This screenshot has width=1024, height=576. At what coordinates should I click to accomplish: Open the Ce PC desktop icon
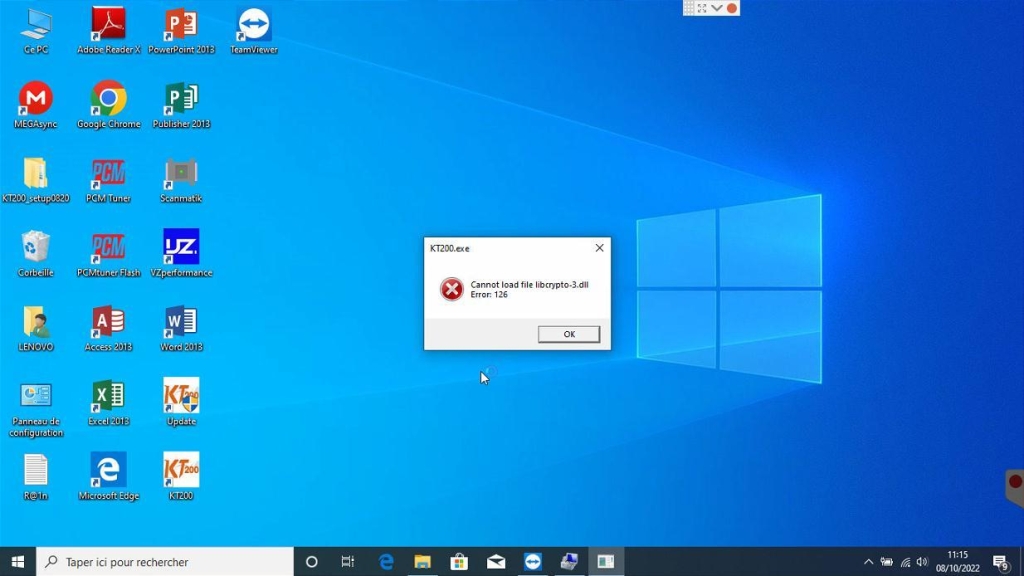coord(36,31)
